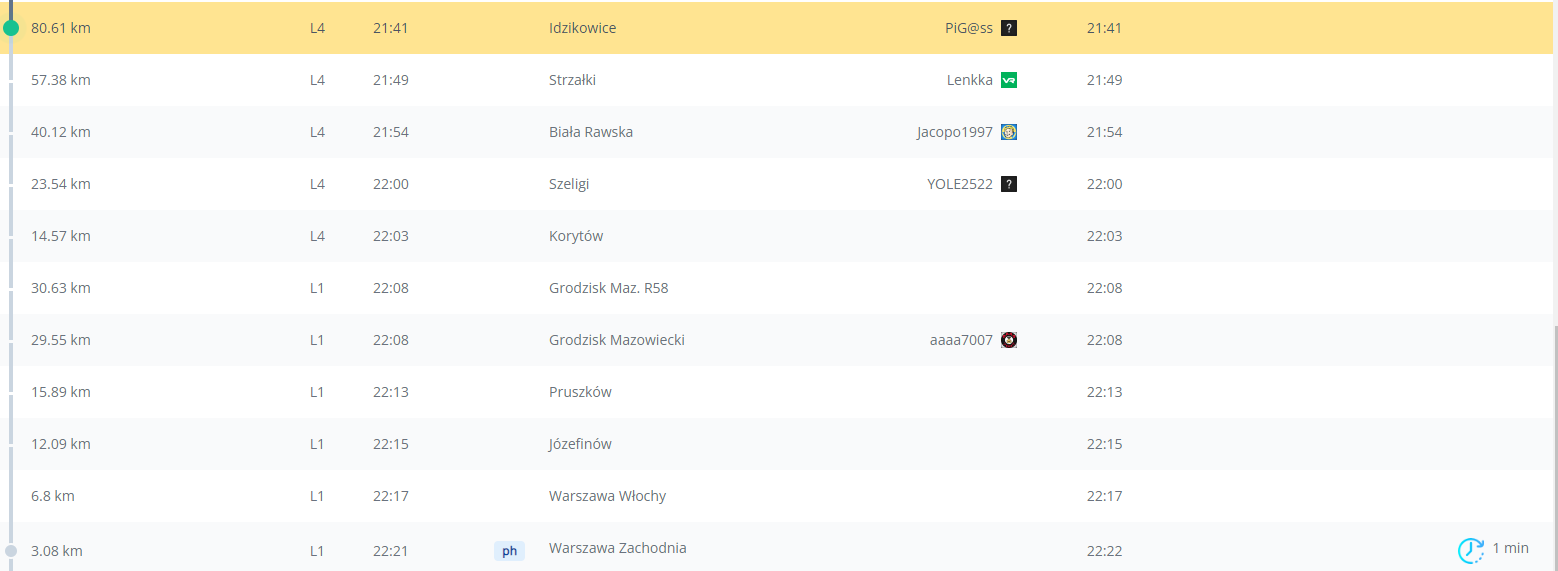Click the question-mark avatar beside YOLE2522

coord(1009,184)
